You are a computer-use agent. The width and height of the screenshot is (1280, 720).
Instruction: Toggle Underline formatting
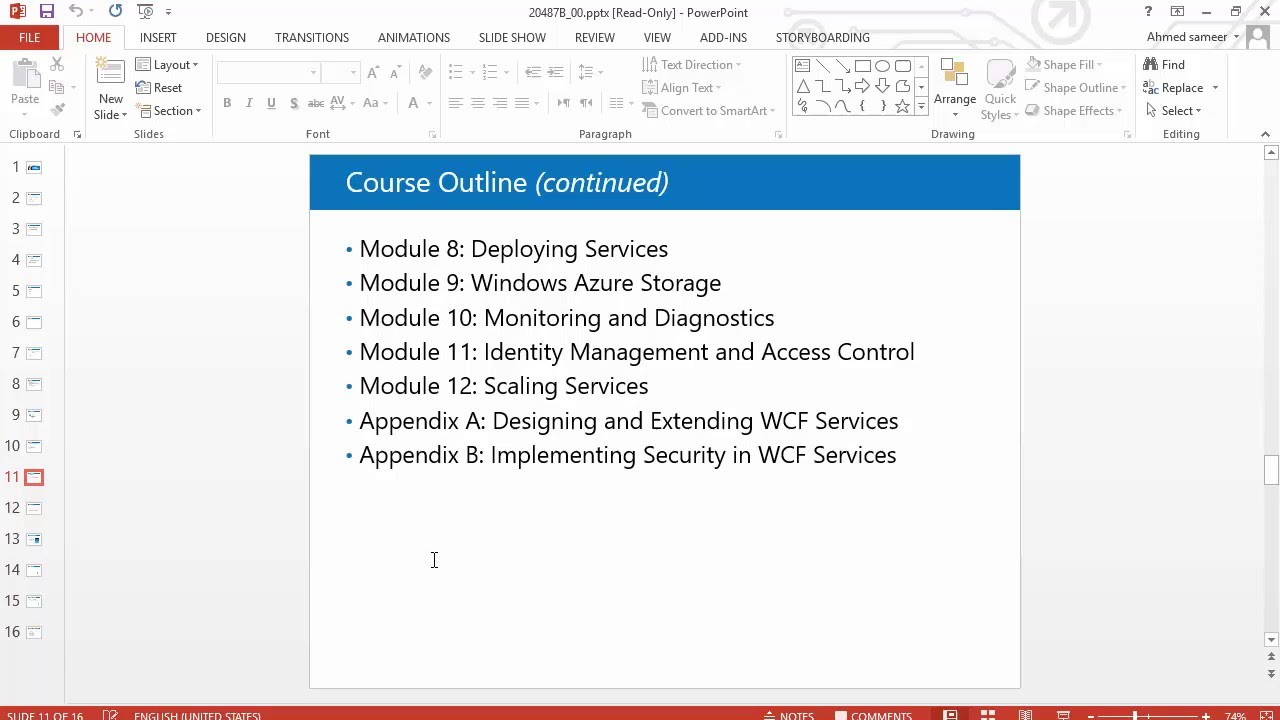[x=271, y=103]
